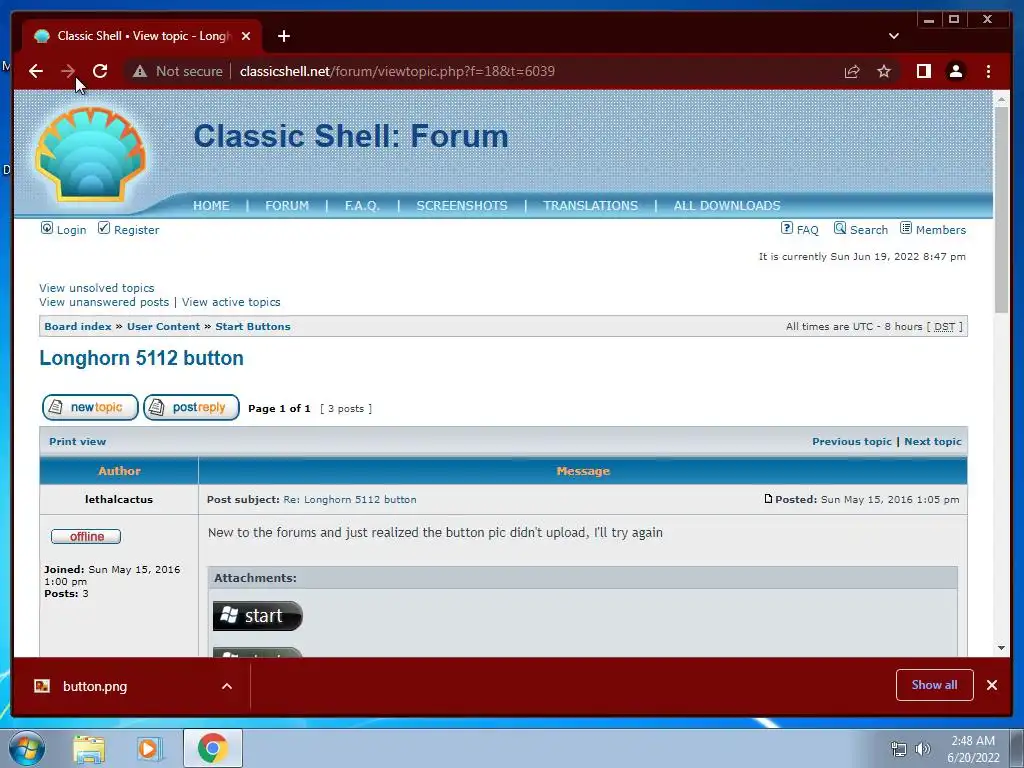The width and height of the screenshot is (1024, 768).
Task: Click View active topics
Action: tap(231, 302)
